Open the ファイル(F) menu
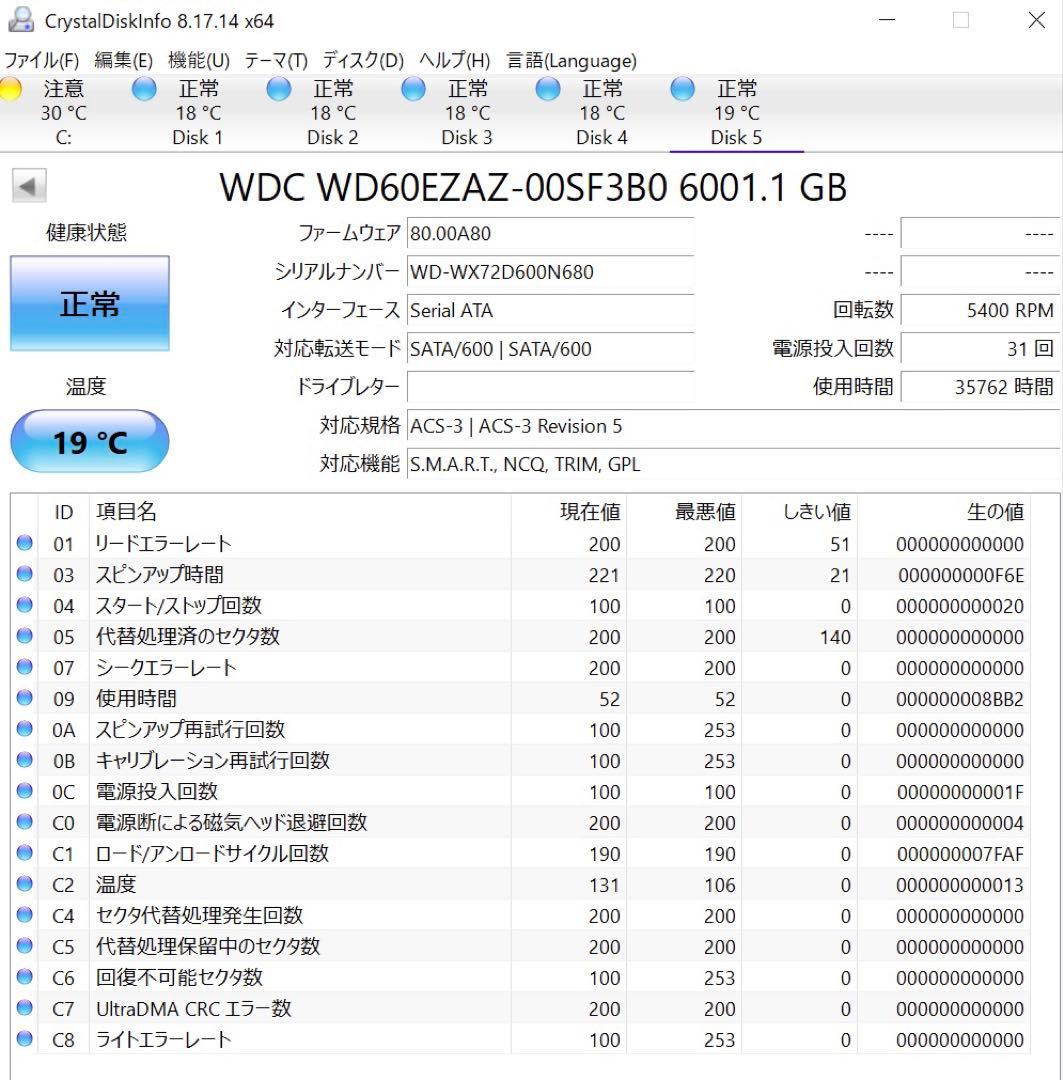This screenshot has height=1080, width=1063. 41,61
